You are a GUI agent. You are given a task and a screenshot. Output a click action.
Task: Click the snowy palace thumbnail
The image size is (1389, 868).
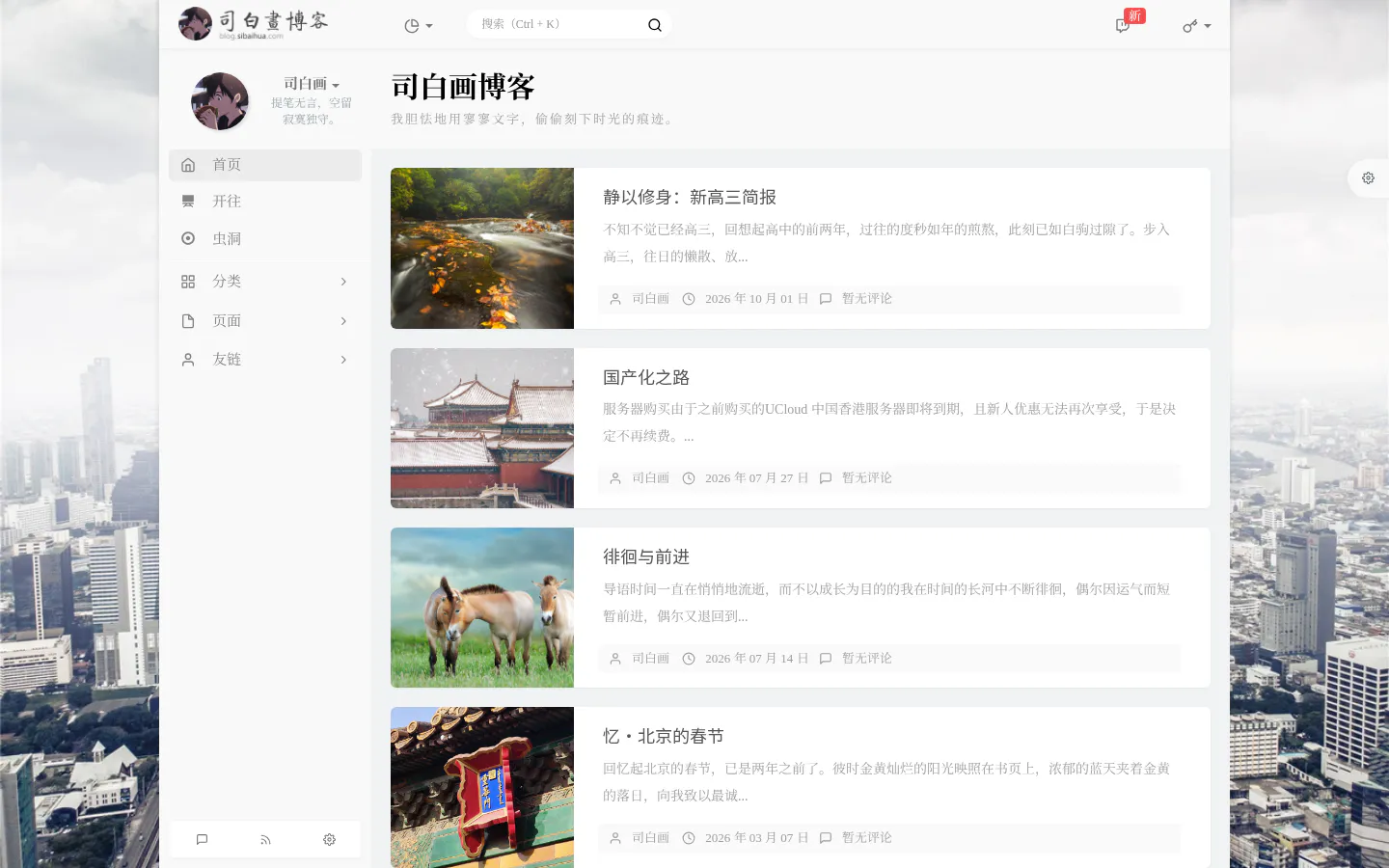click(482, 428)
